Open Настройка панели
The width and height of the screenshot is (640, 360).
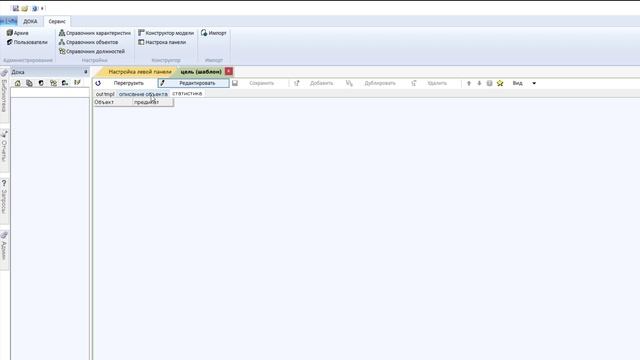pyautogui.click(x=162, y=42)
